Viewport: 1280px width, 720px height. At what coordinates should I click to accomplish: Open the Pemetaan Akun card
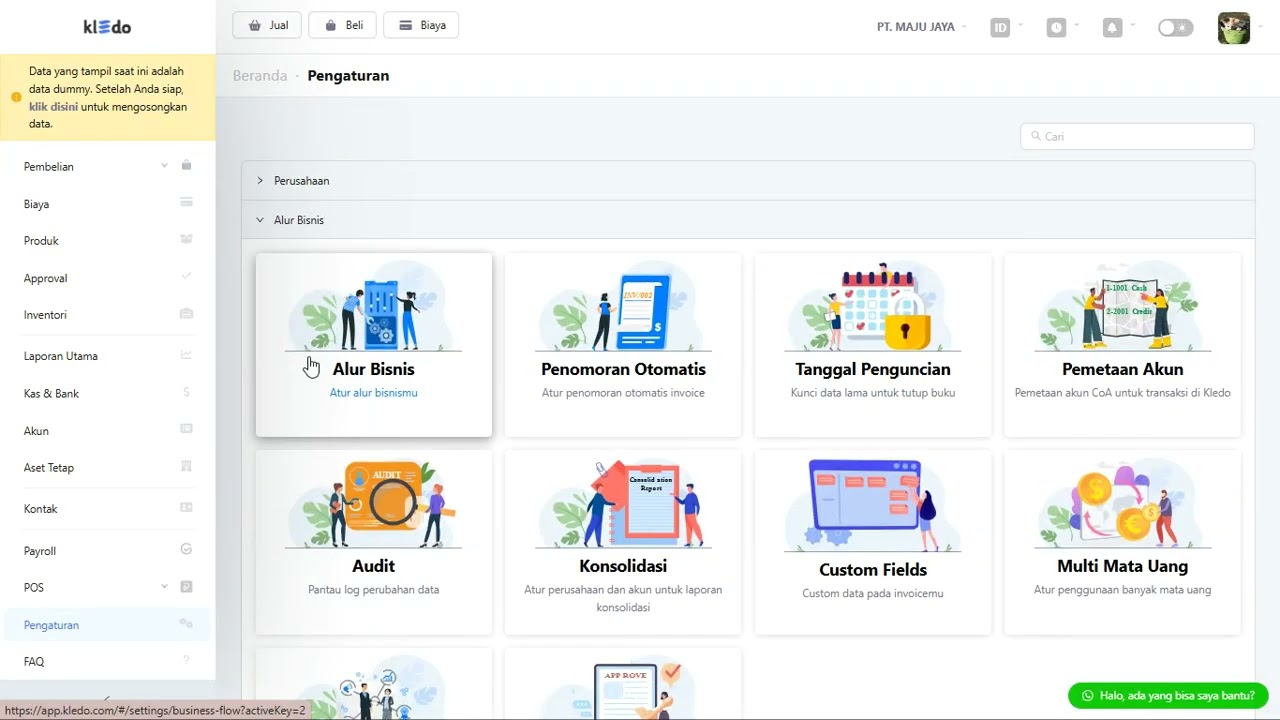pos(1123,345)
